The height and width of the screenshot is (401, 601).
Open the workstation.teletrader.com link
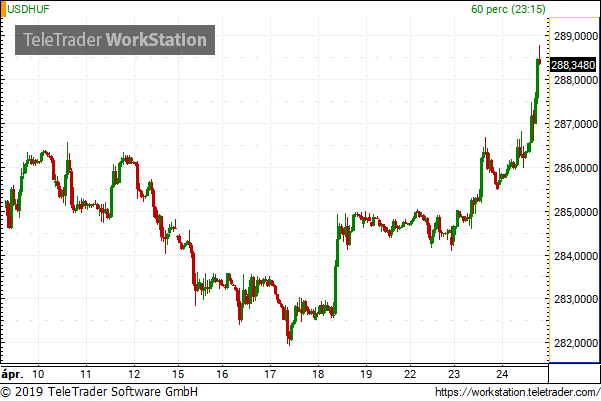point(517,392)
